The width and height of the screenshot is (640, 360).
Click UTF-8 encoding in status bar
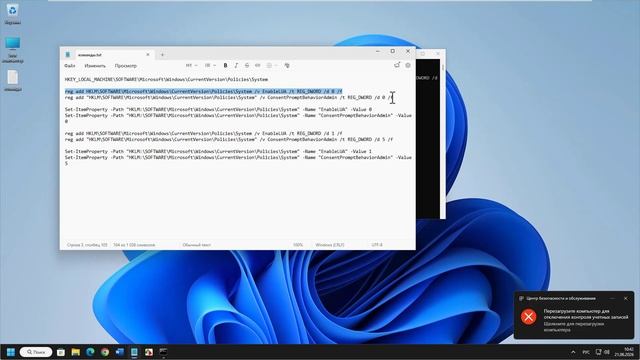(377, 245)
